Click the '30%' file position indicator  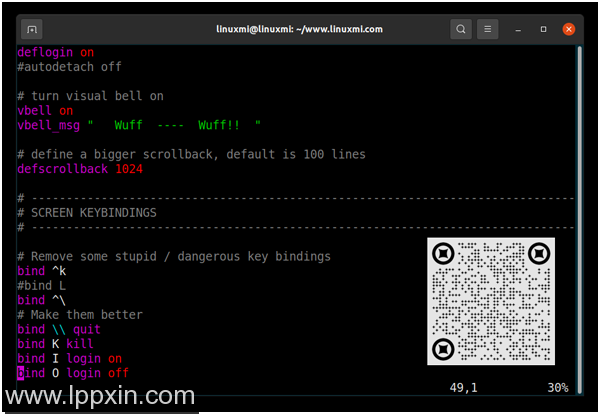coord(558,388)
